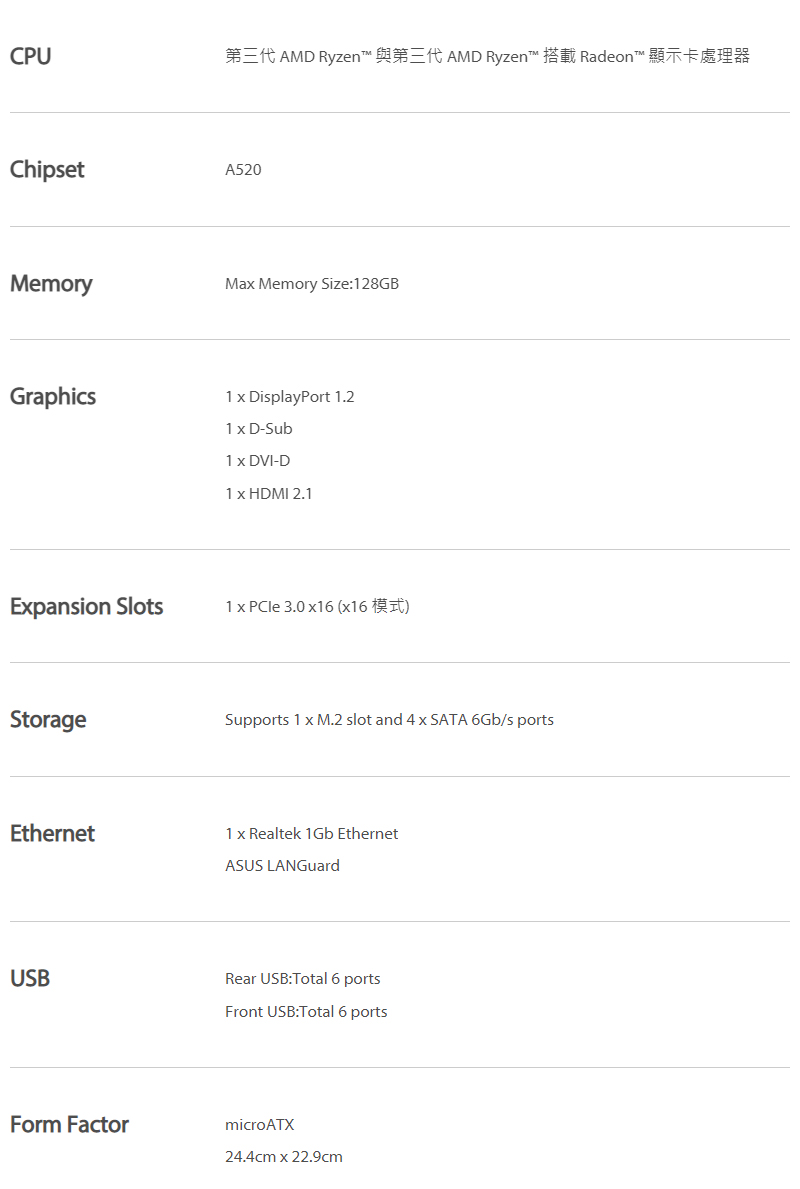Click the 1 x D-Sub entry

point(259,428)
